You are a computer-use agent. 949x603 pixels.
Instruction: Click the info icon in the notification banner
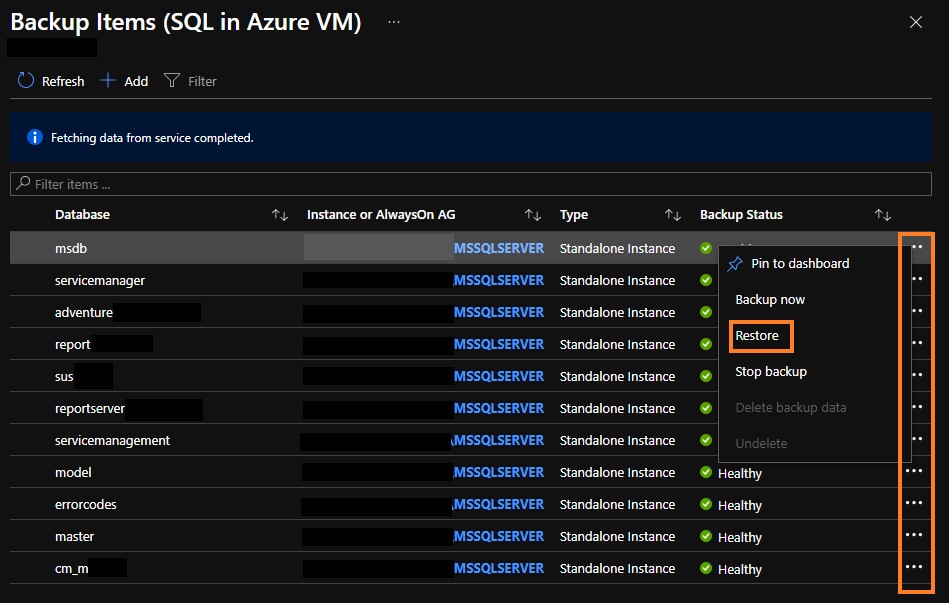coord(35,137)
